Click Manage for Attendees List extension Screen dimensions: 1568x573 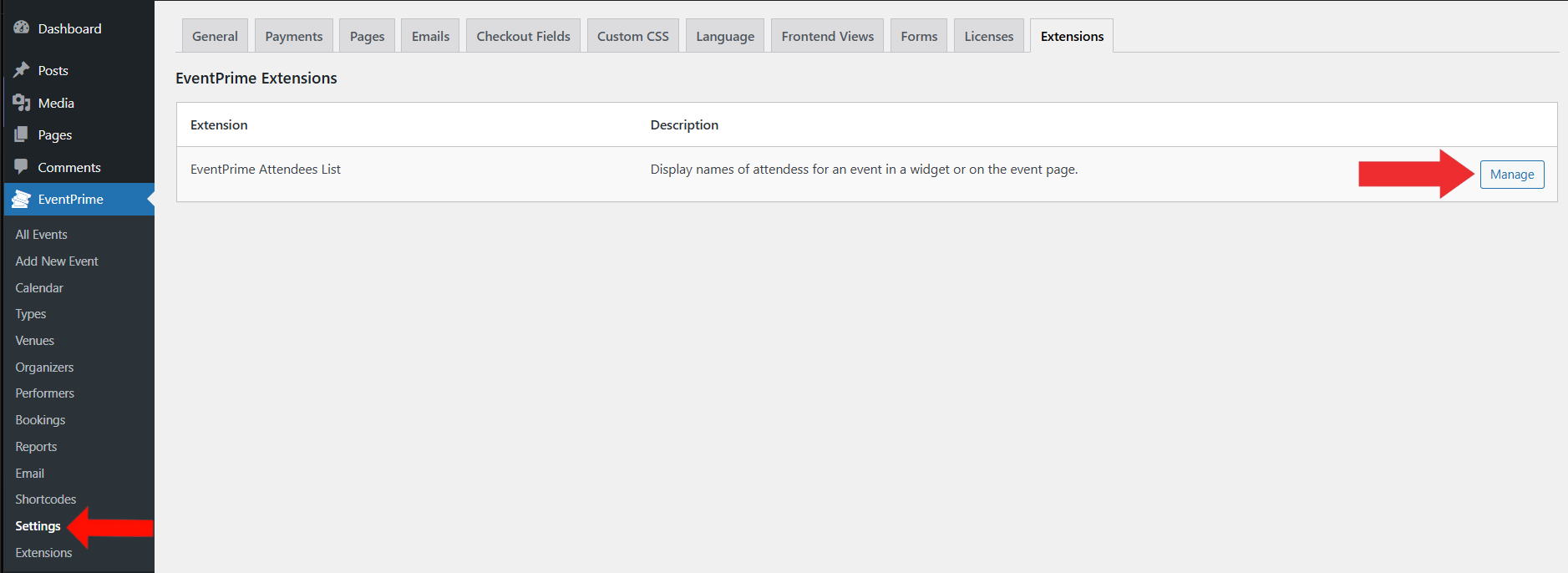[1512, 175]
